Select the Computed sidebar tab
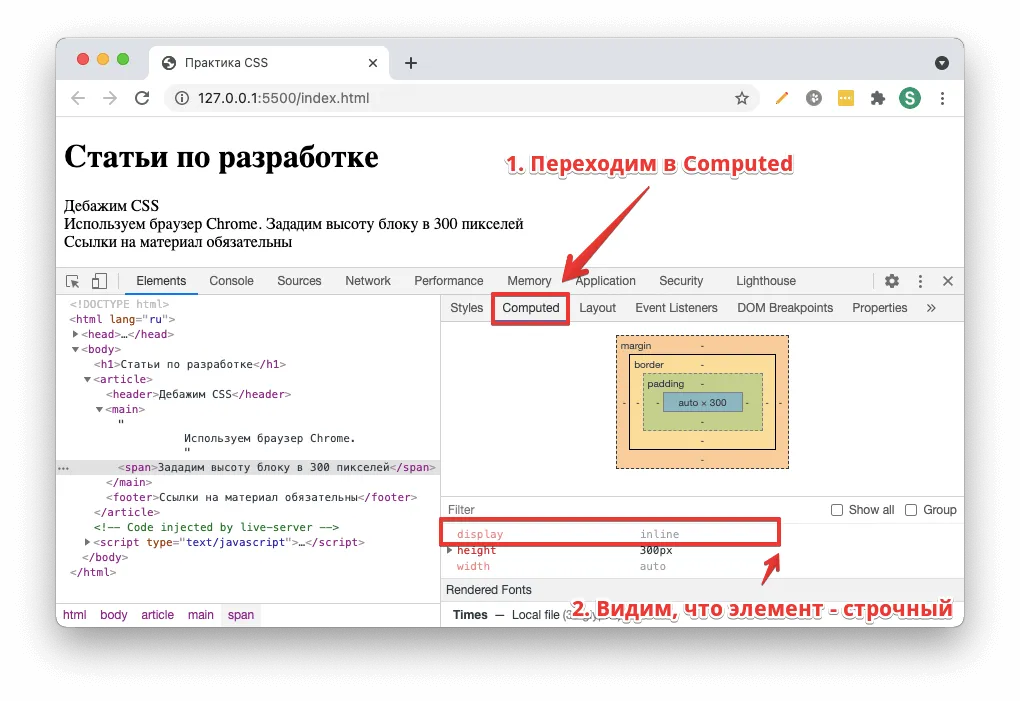Screen dimensions: 1020x701 click(530, 308)
